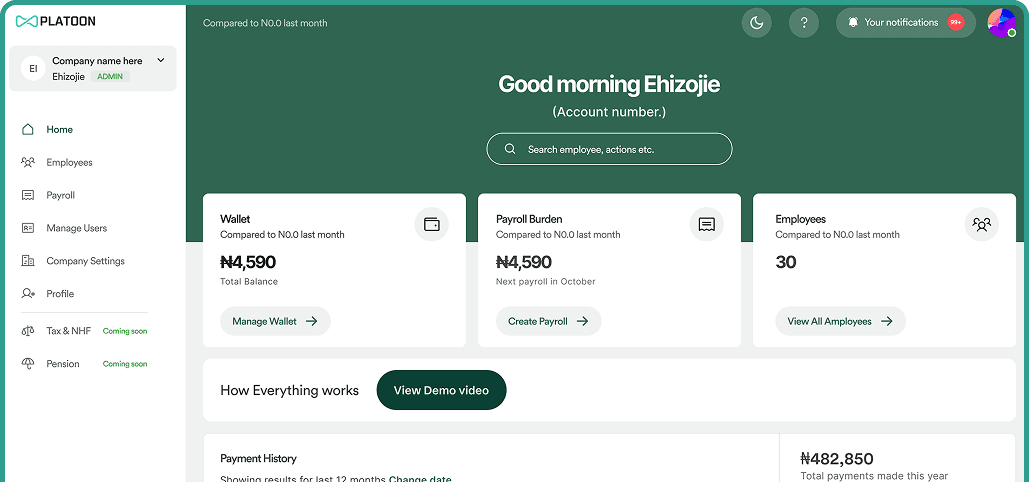Navigate to Payroll section
This screenshot has height=482, width=1029.
[60, 196]
